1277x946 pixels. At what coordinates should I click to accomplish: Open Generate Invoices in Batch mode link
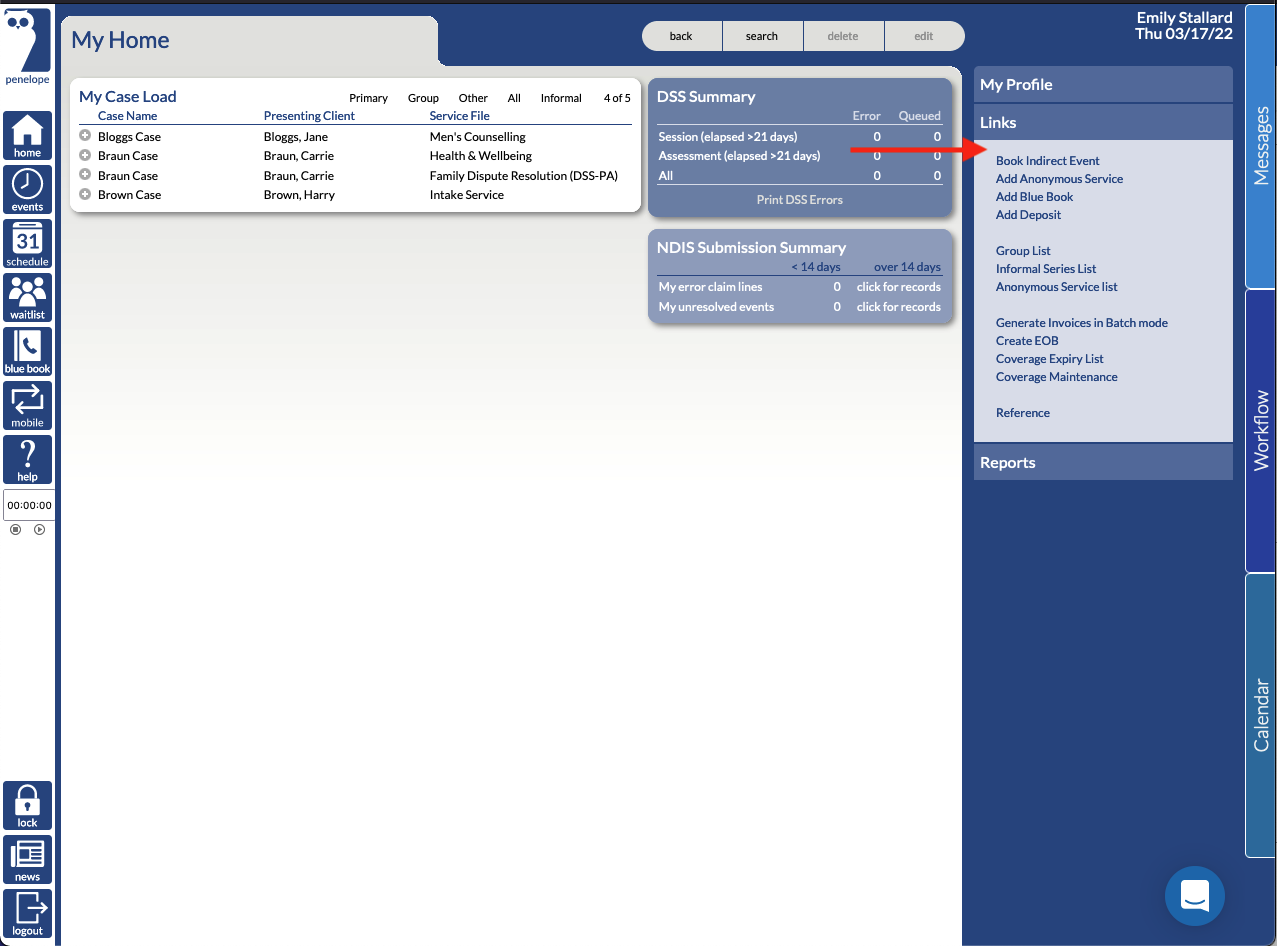click(1081, 322)
